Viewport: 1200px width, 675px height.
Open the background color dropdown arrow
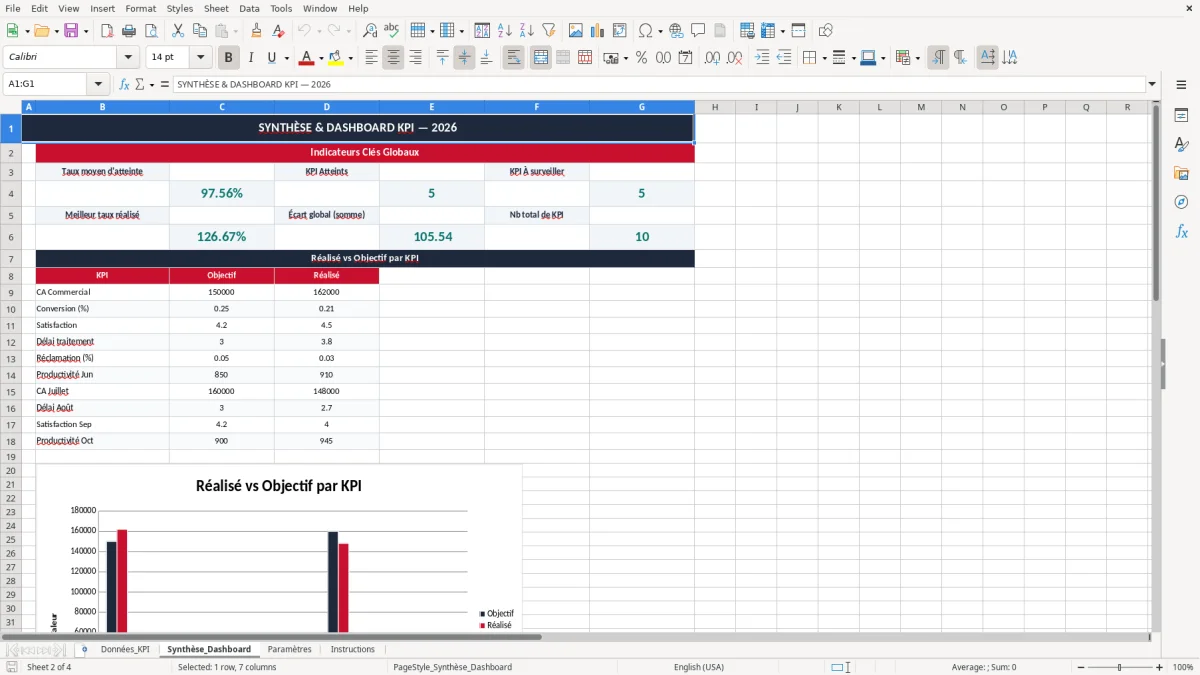pyautogui.click(x=350, y=58)
